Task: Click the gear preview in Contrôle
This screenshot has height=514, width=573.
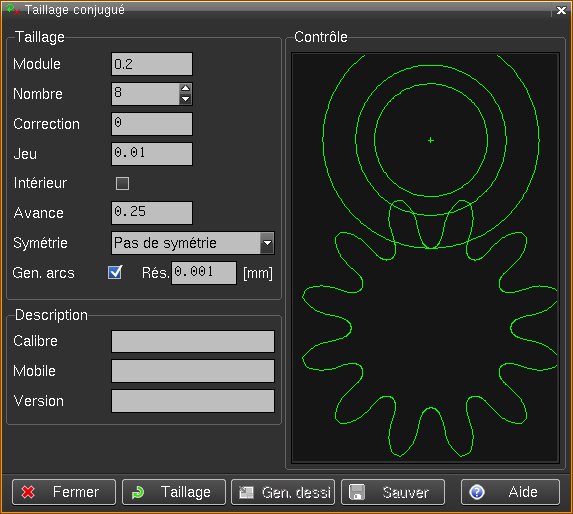Action: (426, 258)
